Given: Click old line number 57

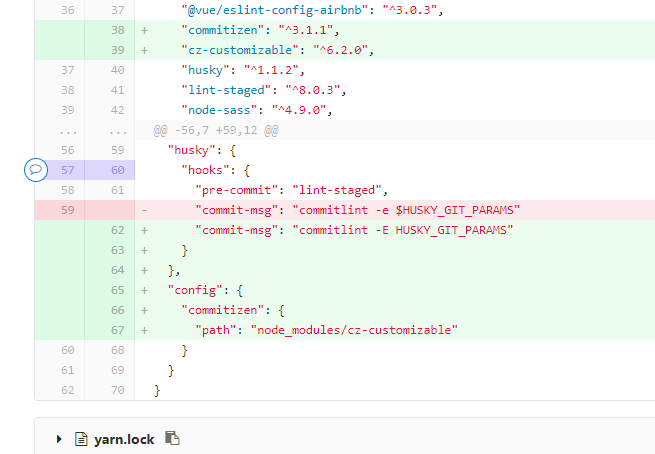Looking at the screenshot, I should [68, 170].
